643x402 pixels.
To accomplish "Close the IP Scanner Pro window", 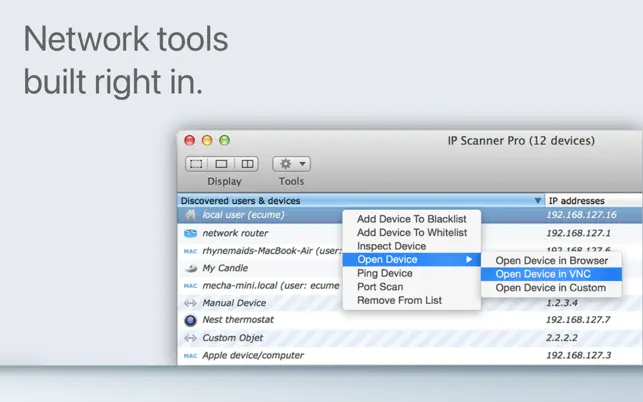I will coord(189,140).
